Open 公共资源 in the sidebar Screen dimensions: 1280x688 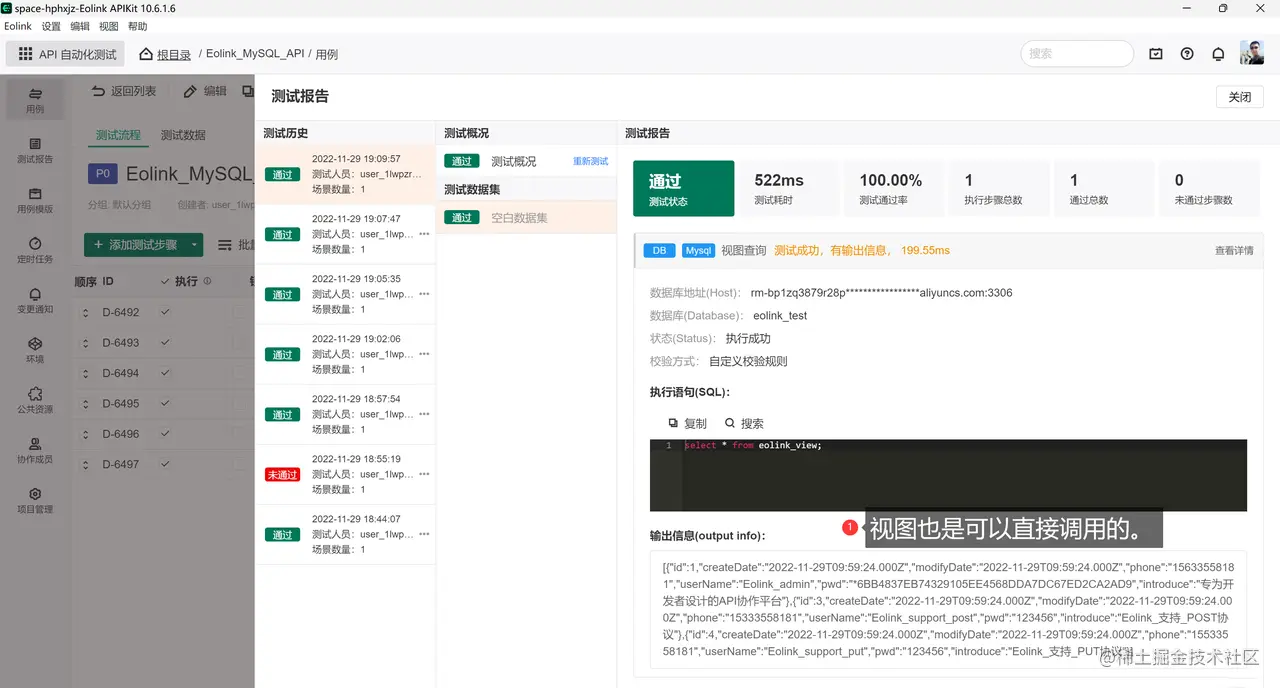click(35, 400)
